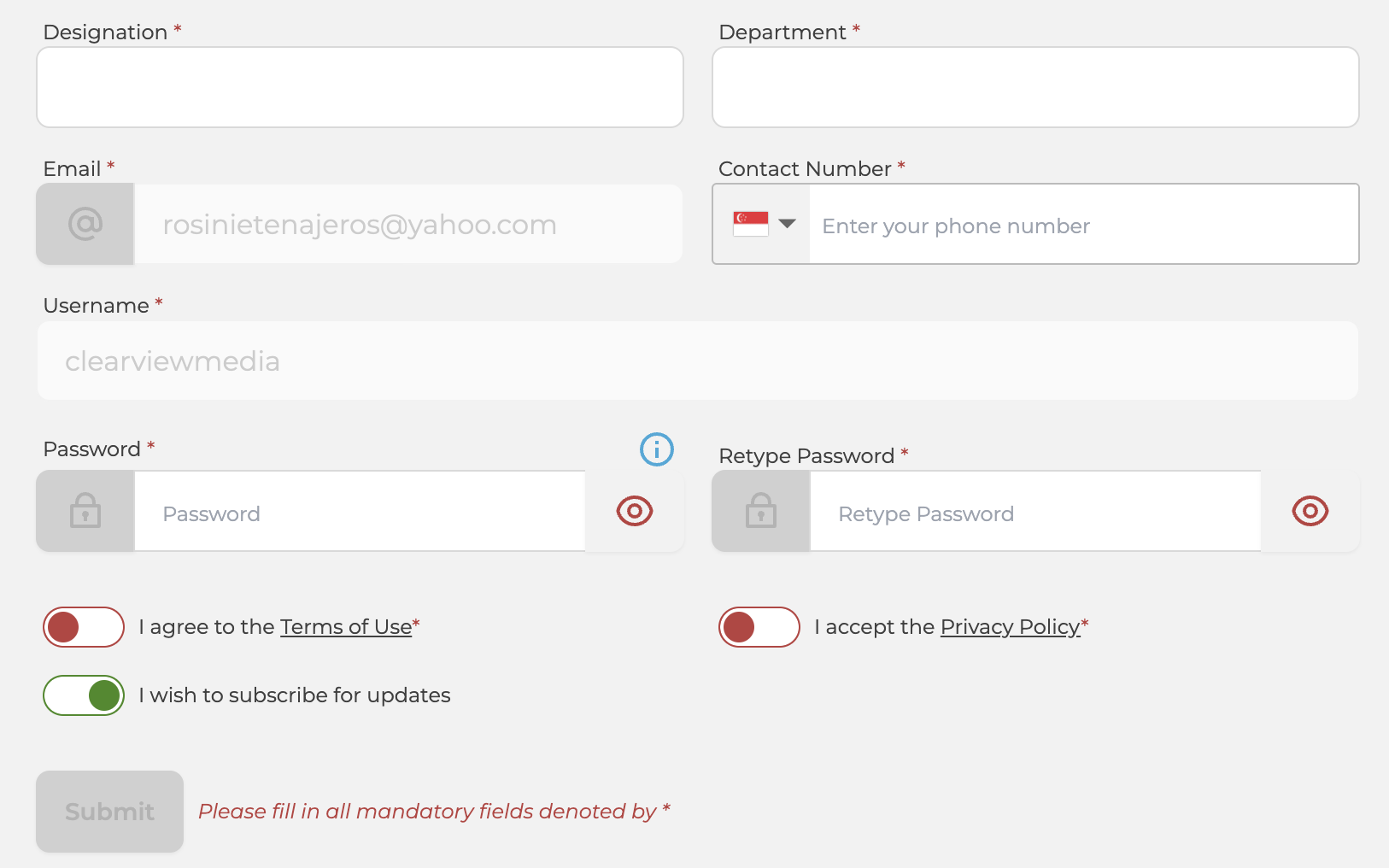Select the Username field clearviewmedia

(x=698, y=361)
